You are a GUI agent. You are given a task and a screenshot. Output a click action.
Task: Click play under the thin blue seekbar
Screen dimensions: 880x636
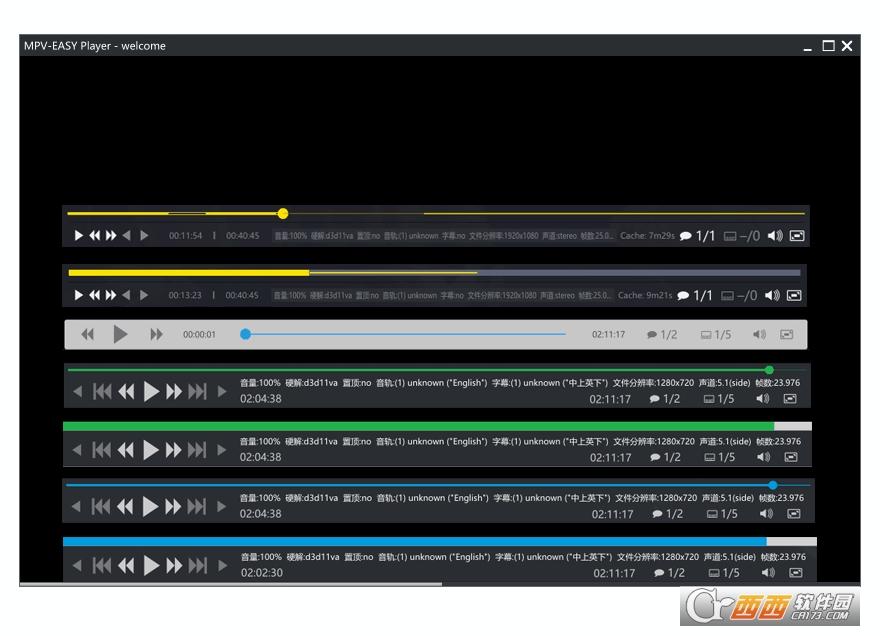pos(150,506)
